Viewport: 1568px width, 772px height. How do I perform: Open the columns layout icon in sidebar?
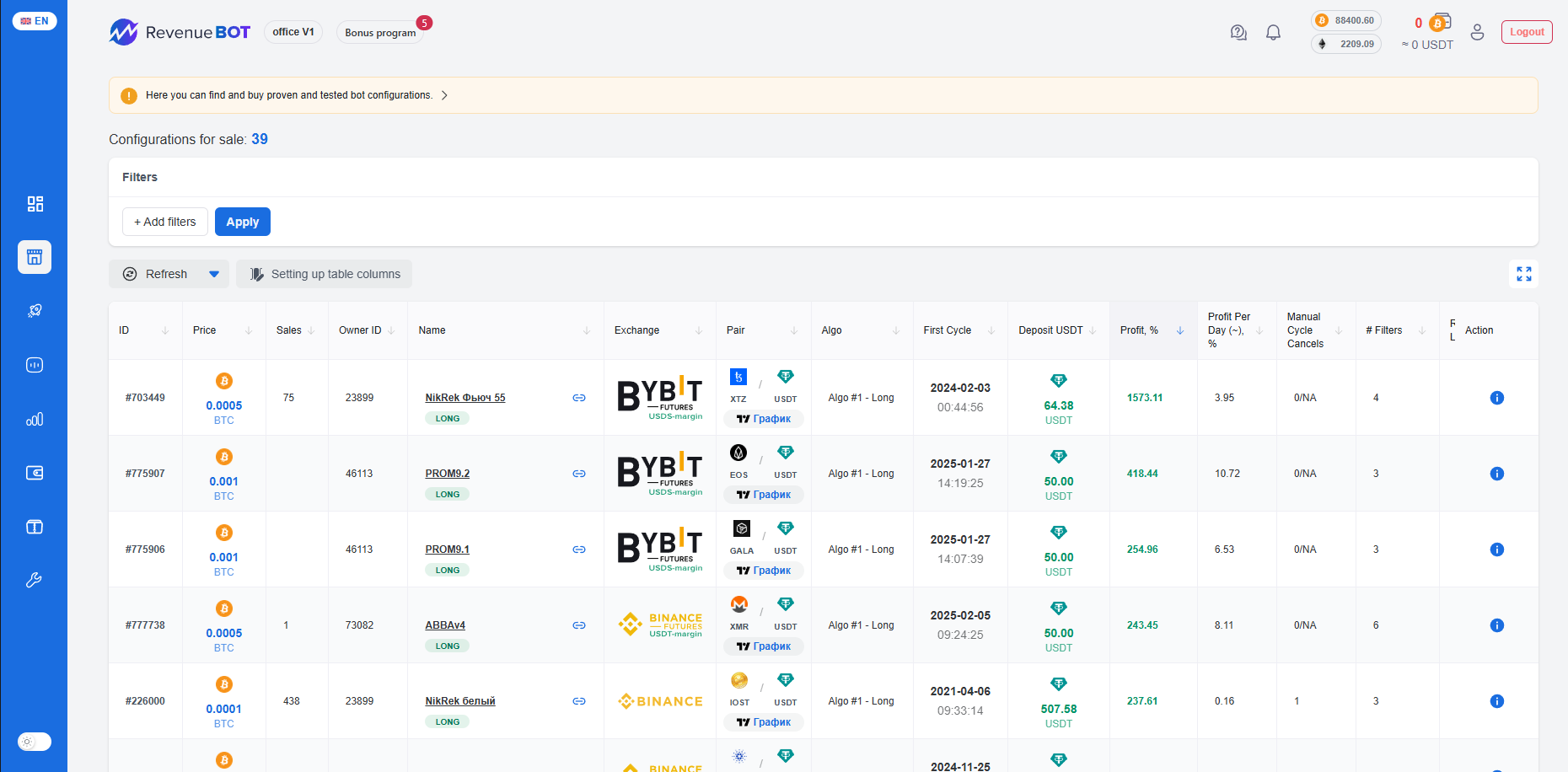click(35, 527)
